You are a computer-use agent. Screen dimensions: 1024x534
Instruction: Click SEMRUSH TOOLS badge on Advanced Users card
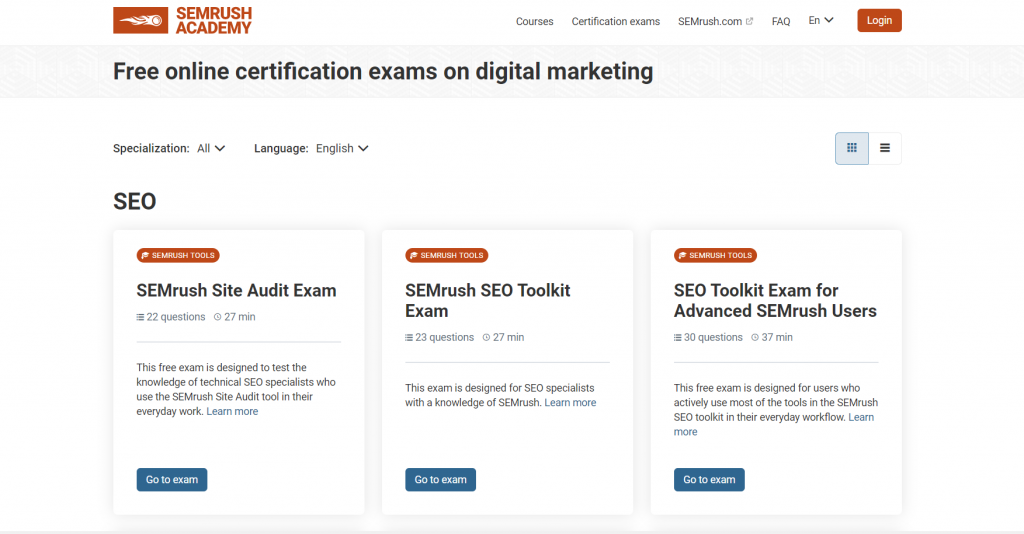coord(715,255)
